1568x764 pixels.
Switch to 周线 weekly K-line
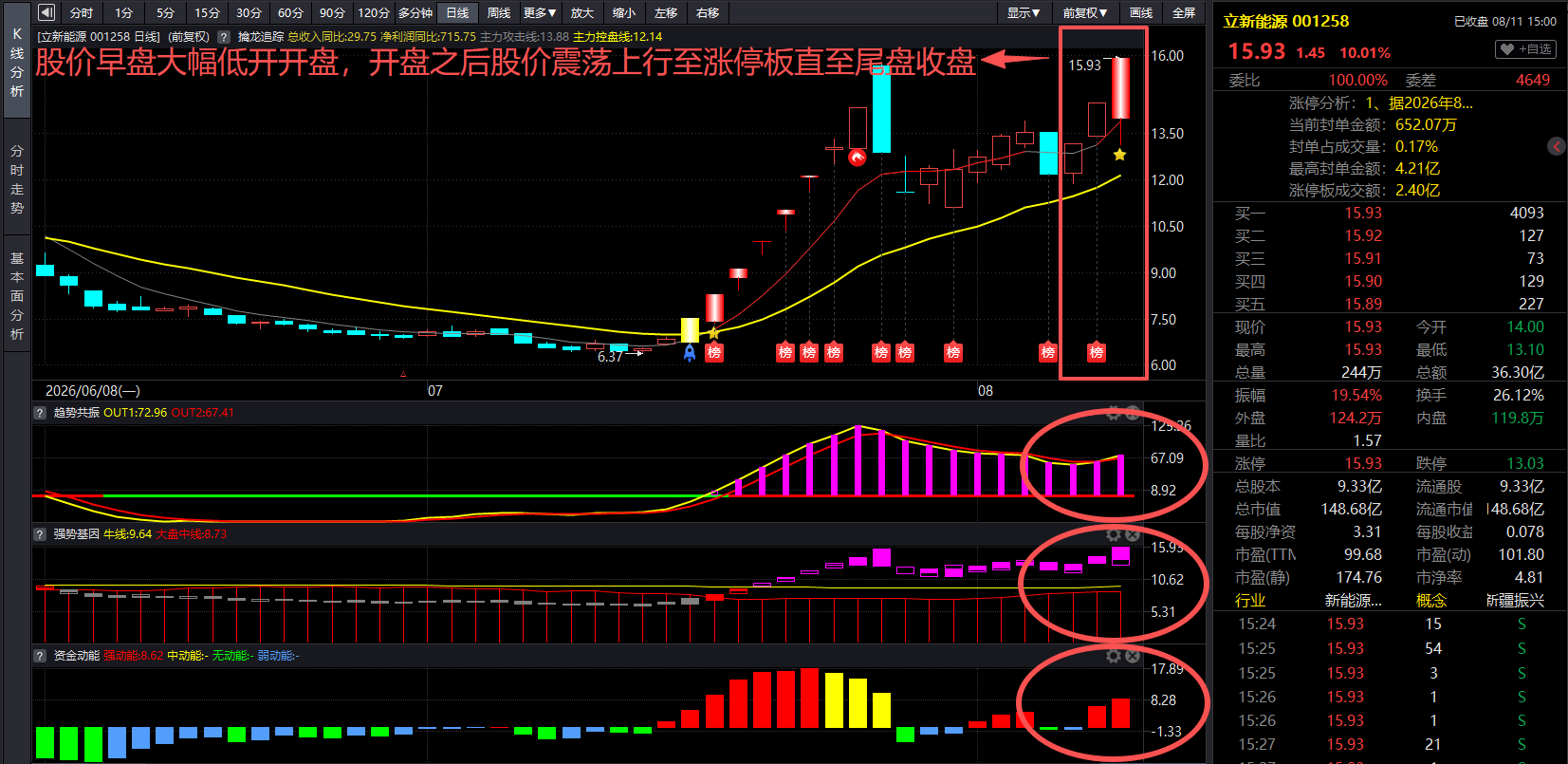pos(499,12)
